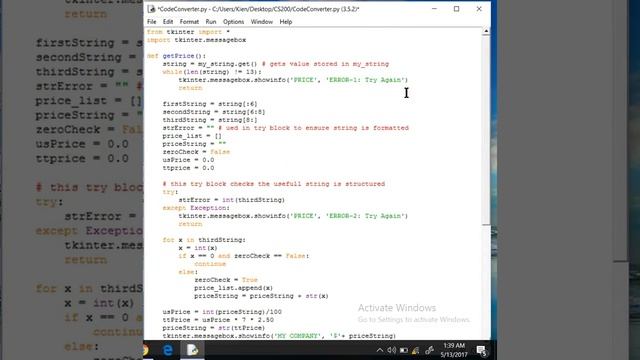The width and height of the screenshot is (640, 360).
Task: Open the File menu in IDLE
Action: coord(151,22)
